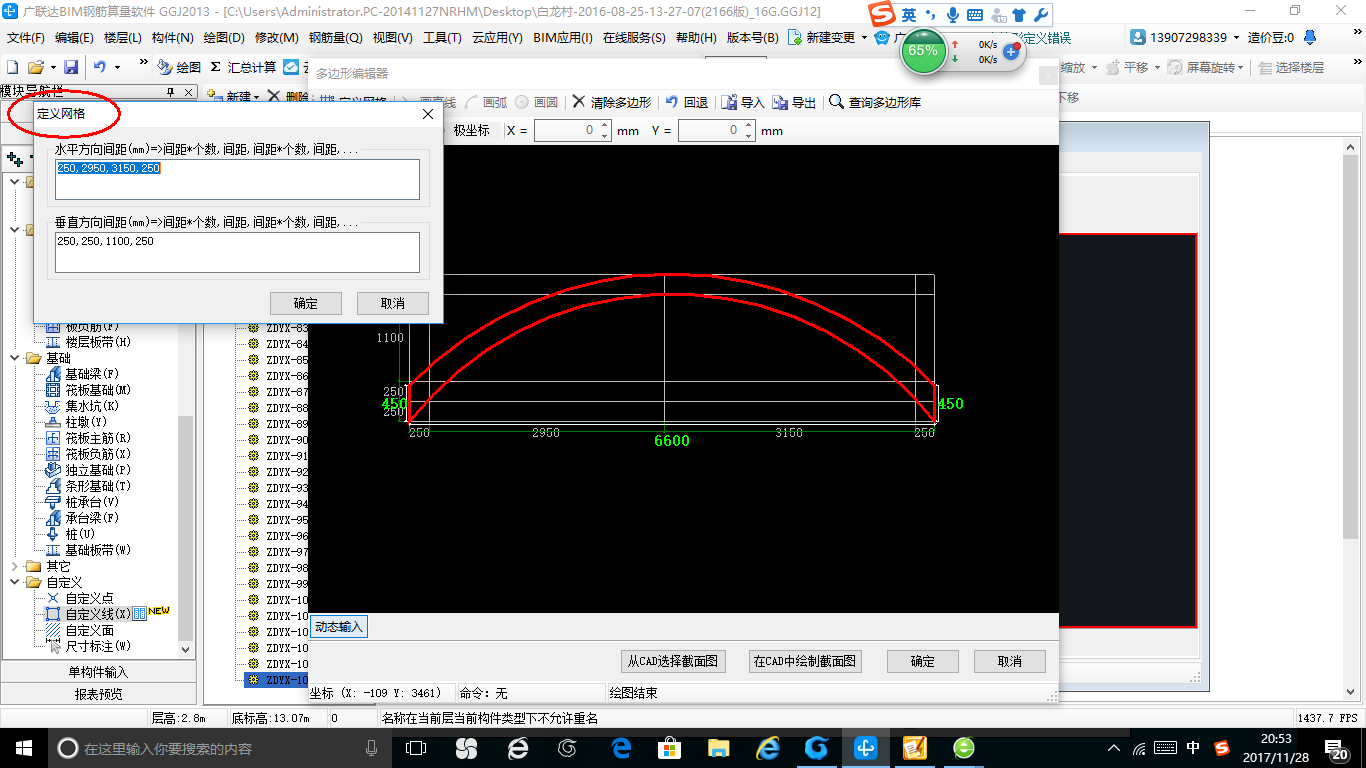
Task: Open the 楼层(L) menu
Action: coord(123,38)
